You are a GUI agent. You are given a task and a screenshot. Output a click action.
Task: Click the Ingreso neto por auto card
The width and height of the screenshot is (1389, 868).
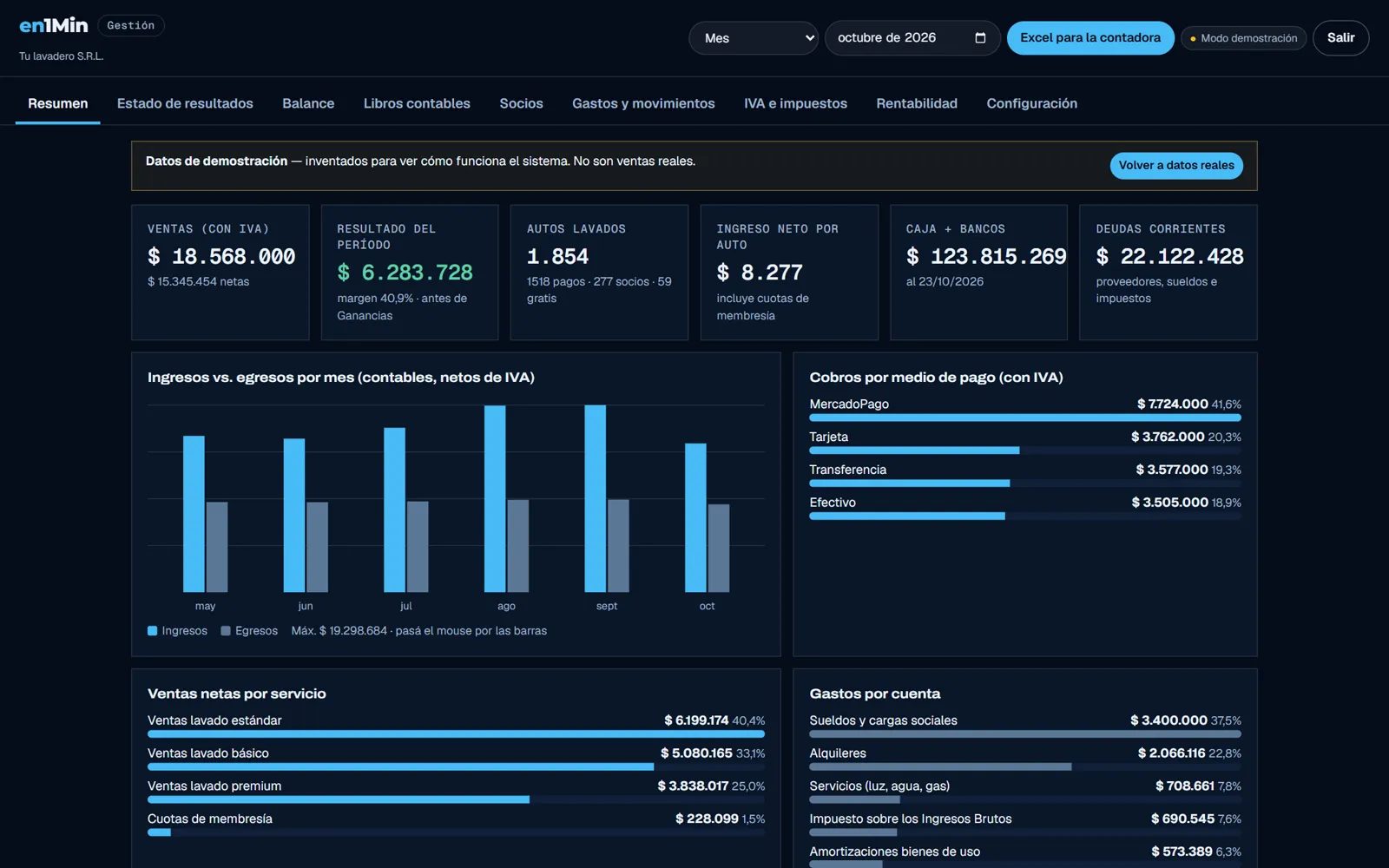coord(789,273)
